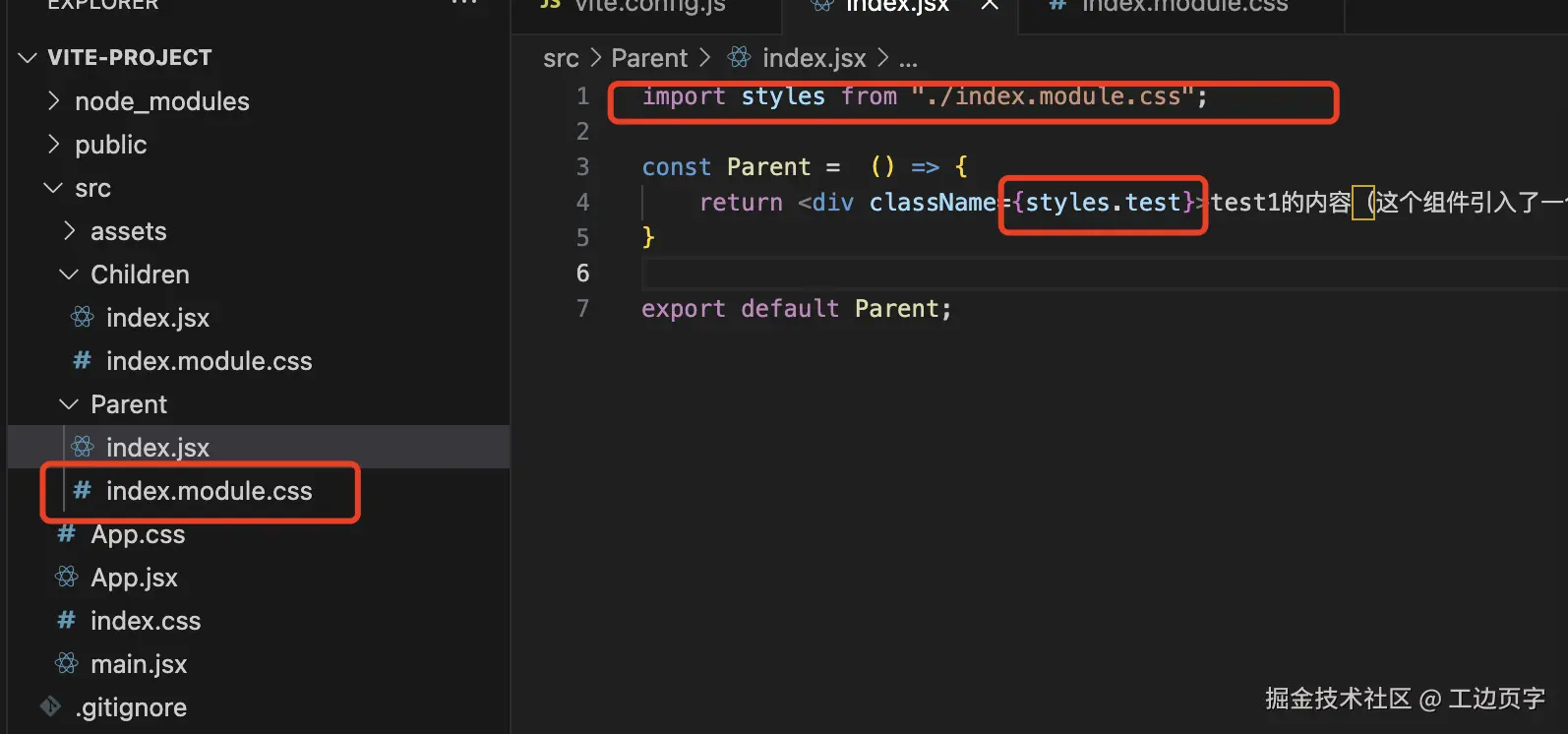Select the assets folder
Viewport: 1568px width, 734px height.
tap(129, 231)
